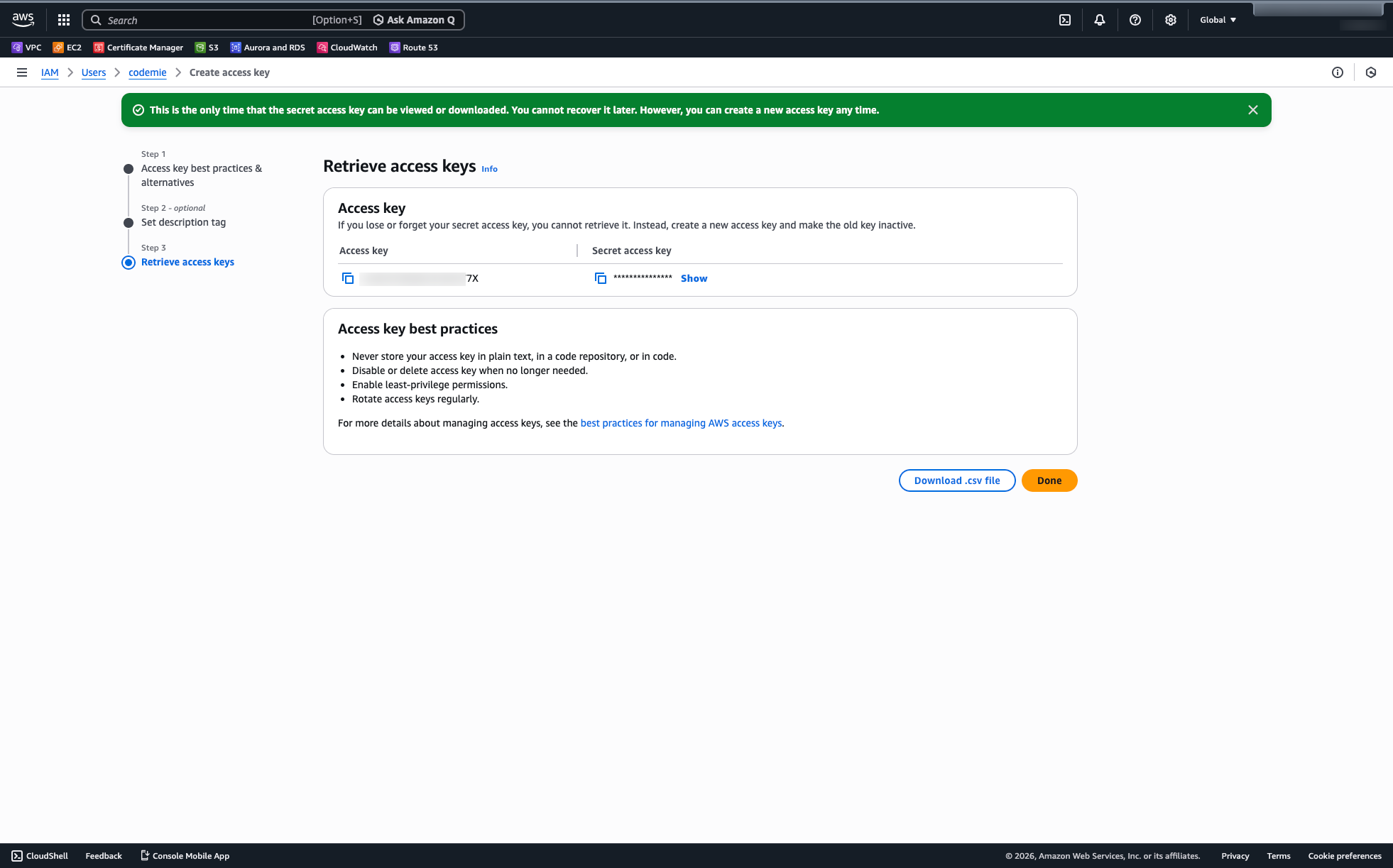The height and width of the screenshot is (868, 1393).
Task: Open the best practices for managing keys link
Action: coord(681,422)
